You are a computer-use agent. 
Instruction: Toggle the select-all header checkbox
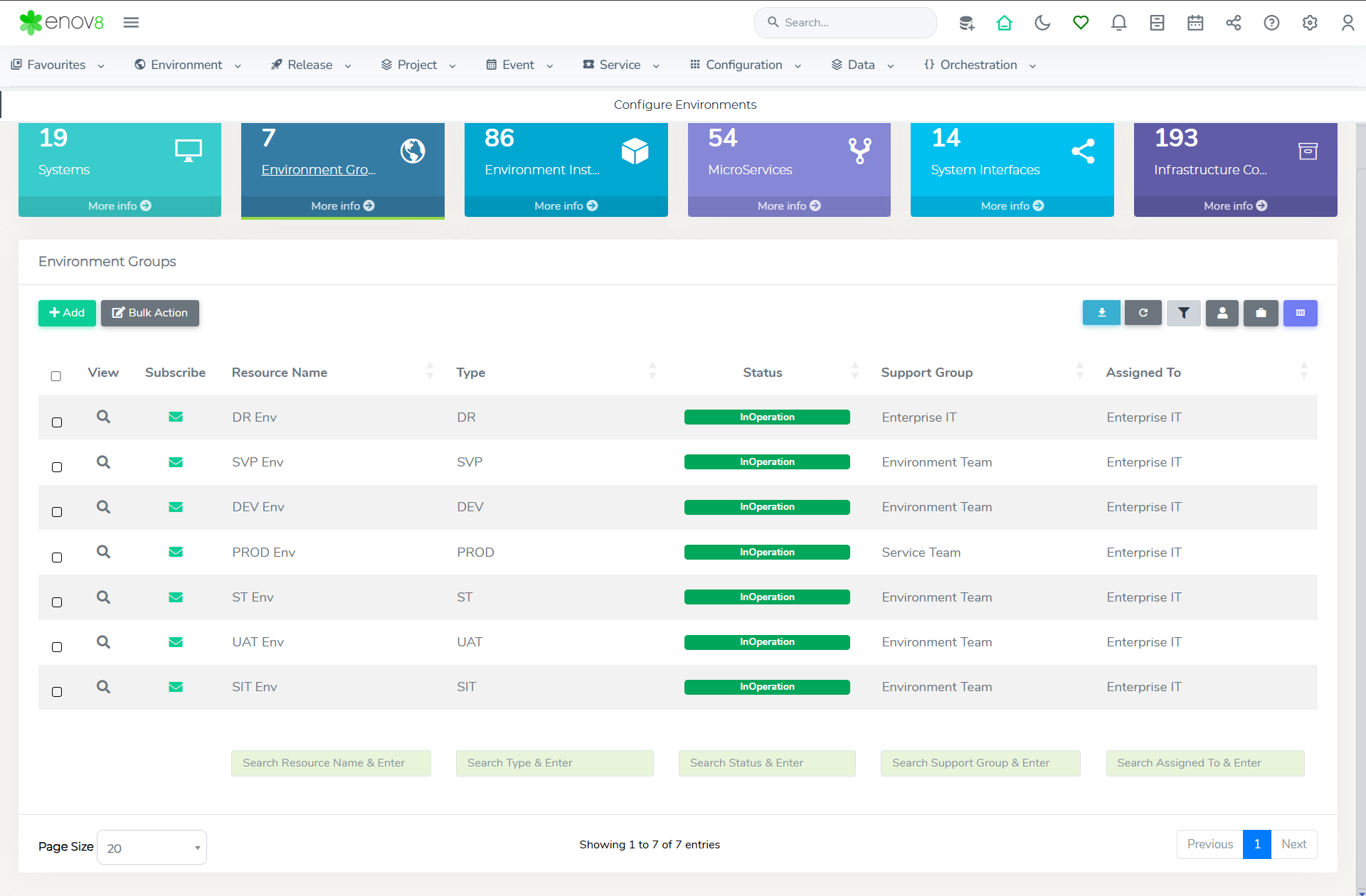click(56, 376)
